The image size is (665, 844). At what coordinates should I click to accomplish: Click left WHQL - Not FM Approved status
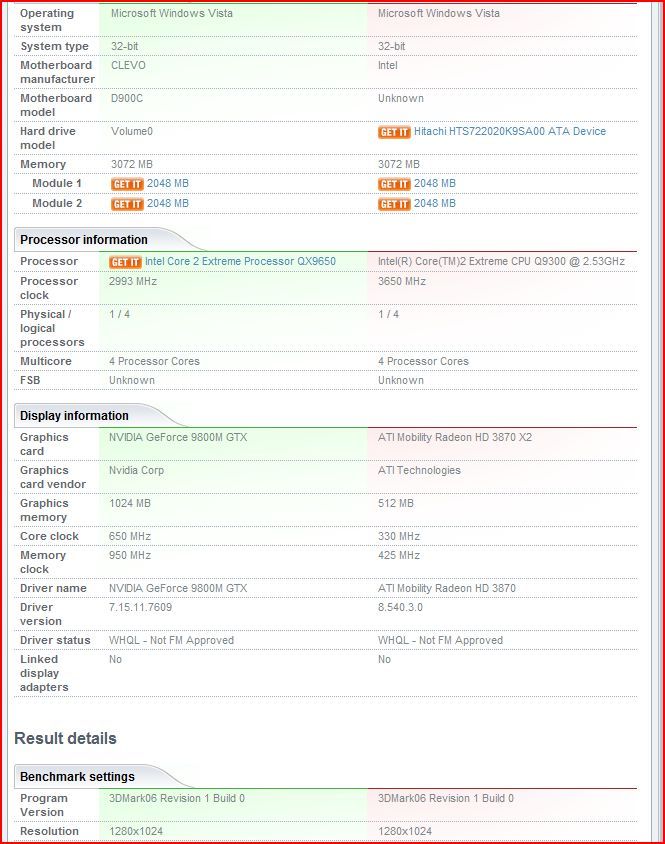171,640
